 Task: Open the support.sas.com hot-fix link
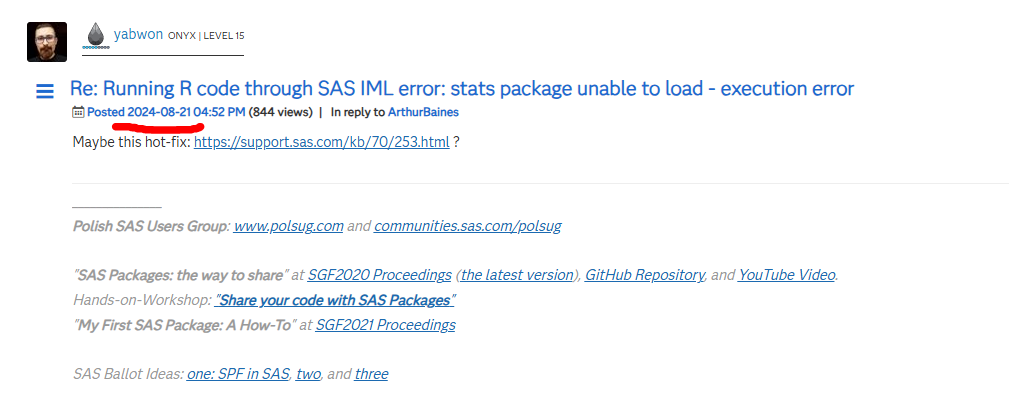pos(321,142)
